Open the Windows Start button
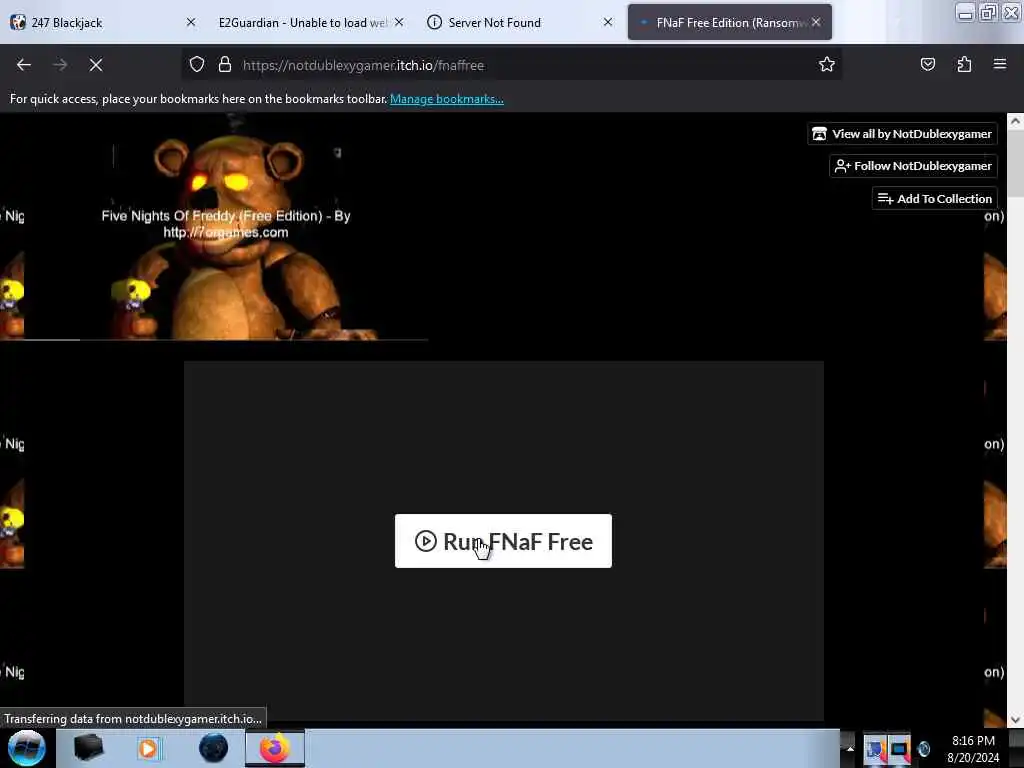 pyautogui.click(x=26, y=748)
